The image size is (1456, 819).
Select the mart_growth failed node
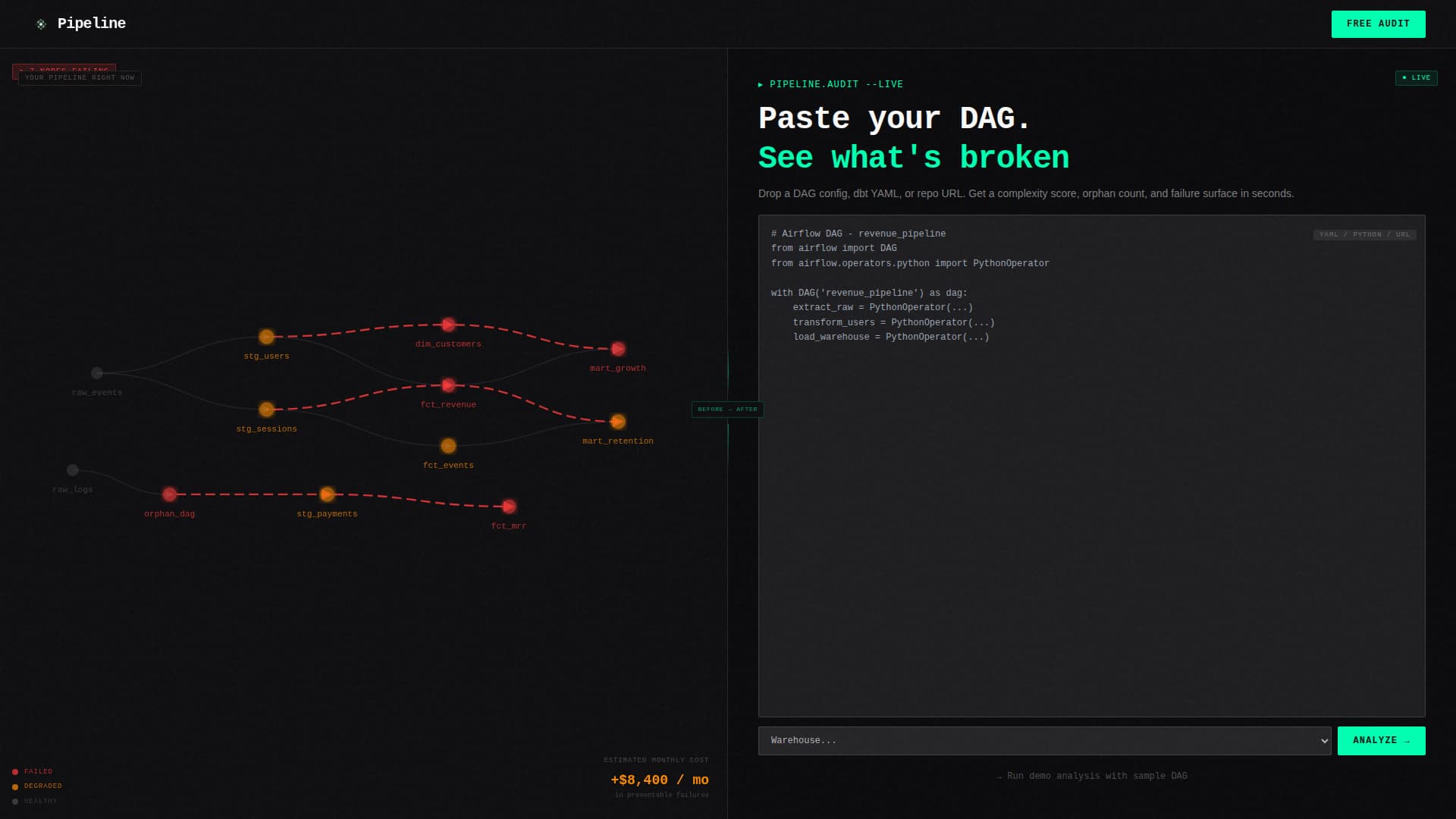618,349
